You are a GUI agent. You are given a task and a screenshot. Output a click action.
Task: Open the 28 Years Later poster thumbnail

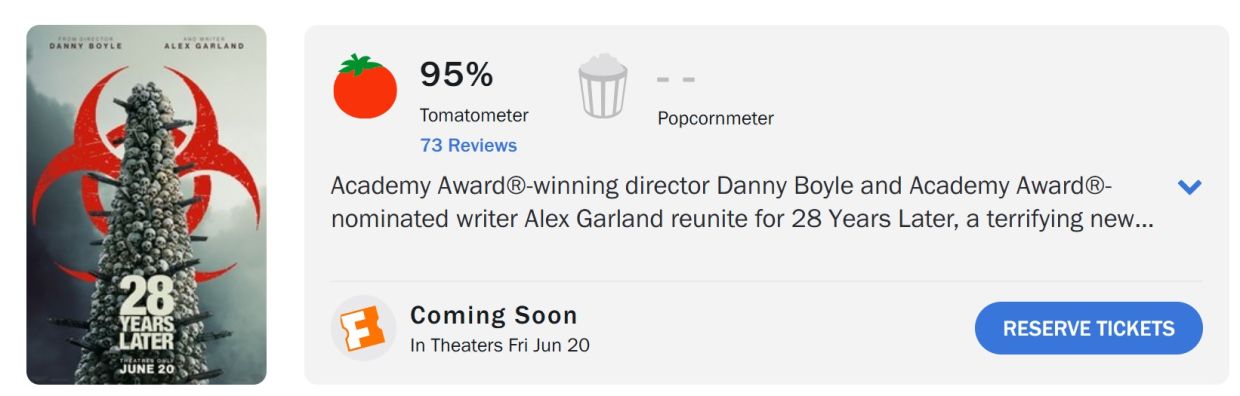[x=146, y=205]
